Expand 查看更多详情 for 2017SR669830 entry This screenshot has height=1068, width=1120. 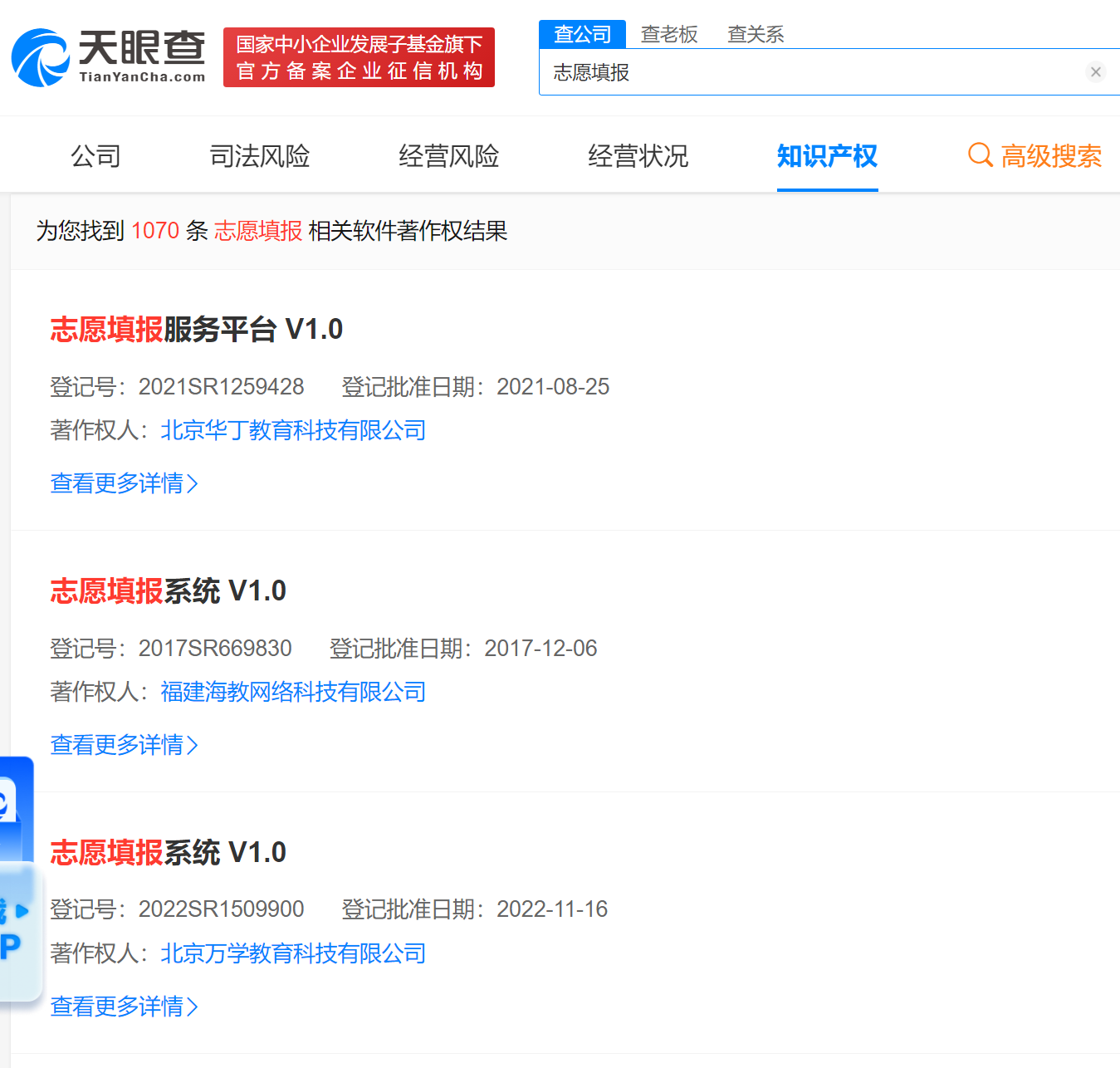coord(124,745)
